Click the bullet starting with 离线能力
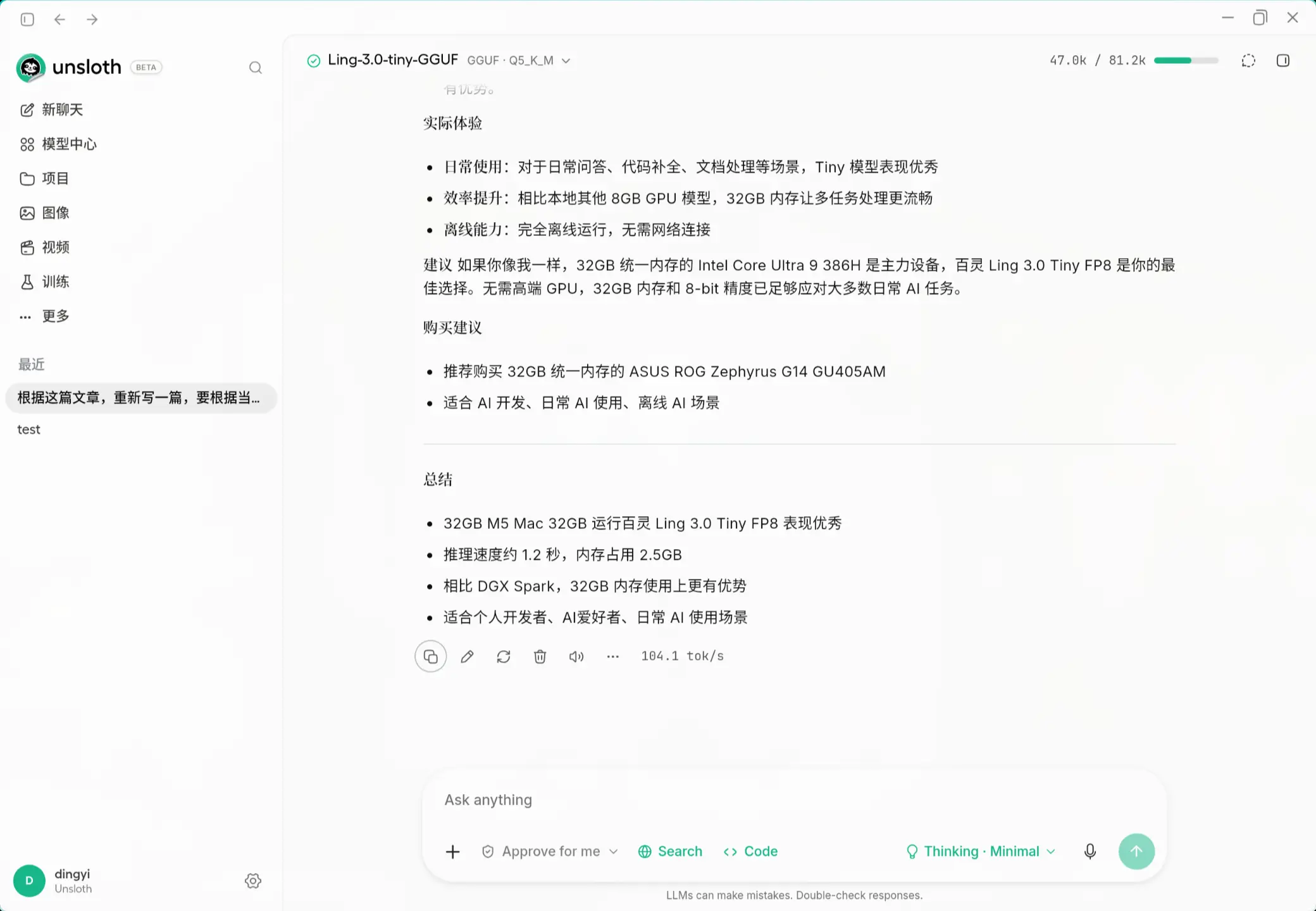 coord(577,230)
